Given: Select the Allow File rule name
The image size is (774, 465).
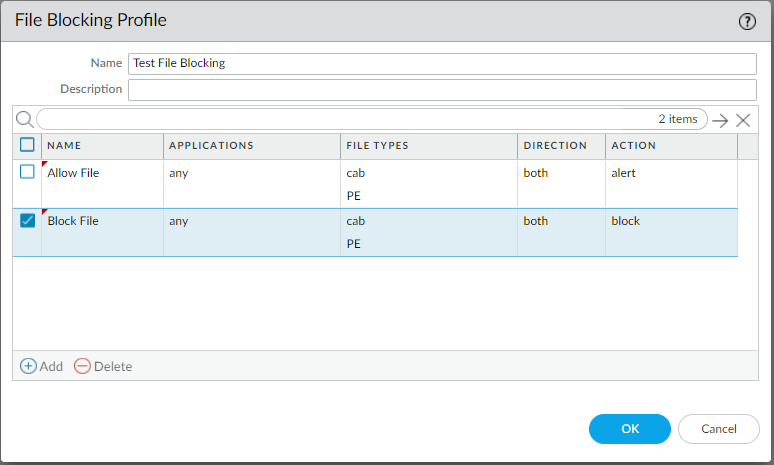Looking at the screenshot, I should 74,173.
